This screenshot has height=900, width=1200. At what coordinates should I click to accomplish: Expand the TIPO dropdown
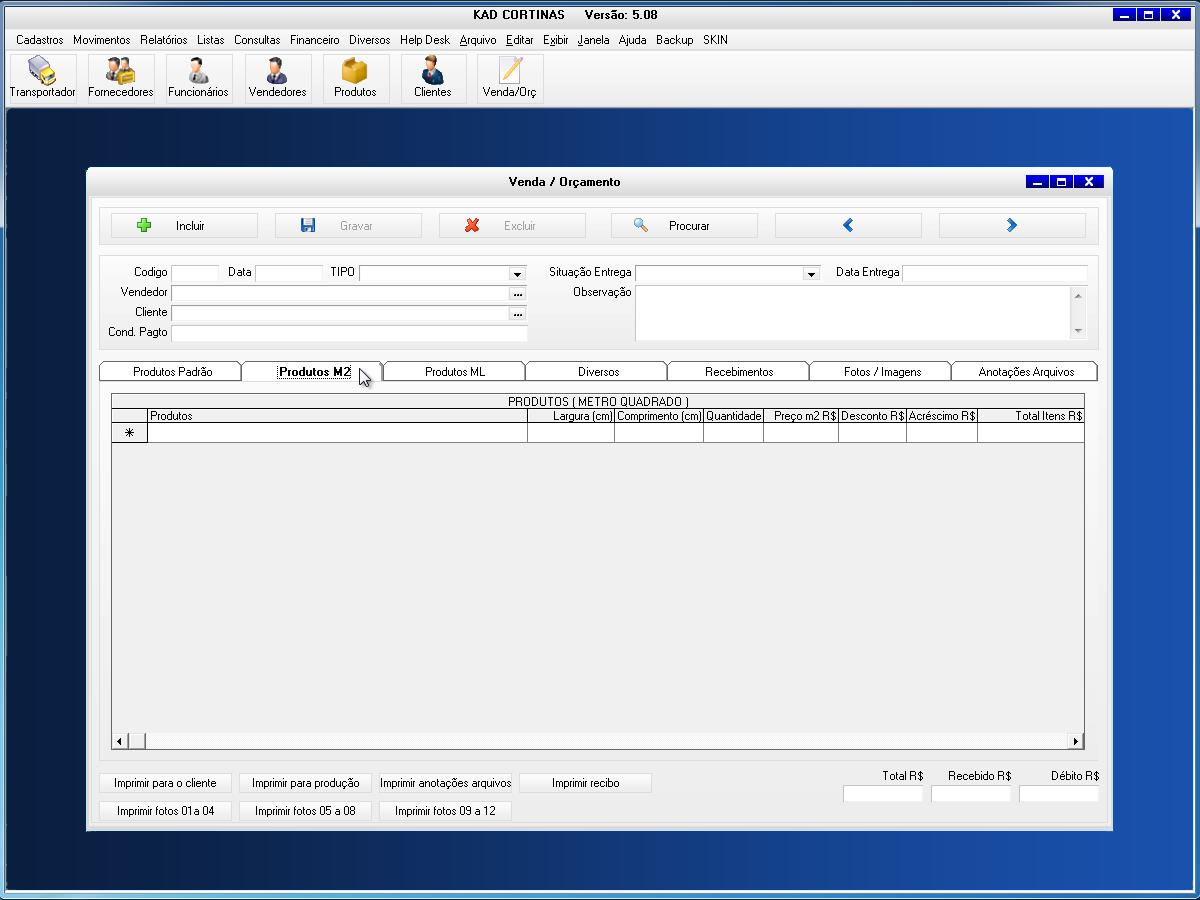tap(517, 273)
